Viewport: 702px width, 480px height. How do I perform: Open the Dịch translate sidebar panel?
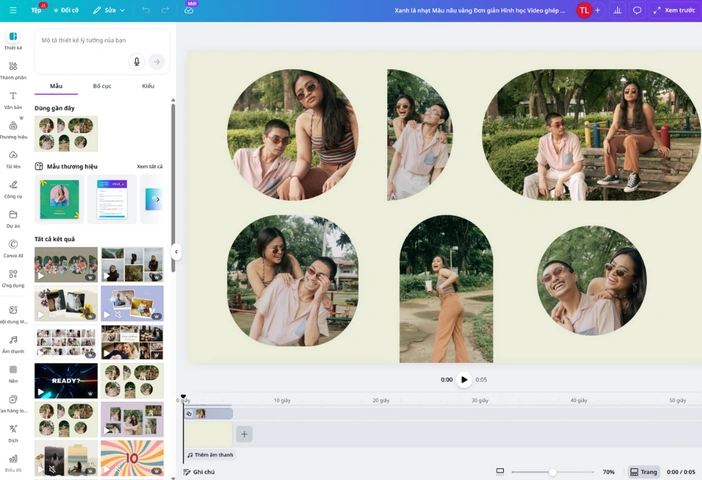tap(13, 433)
